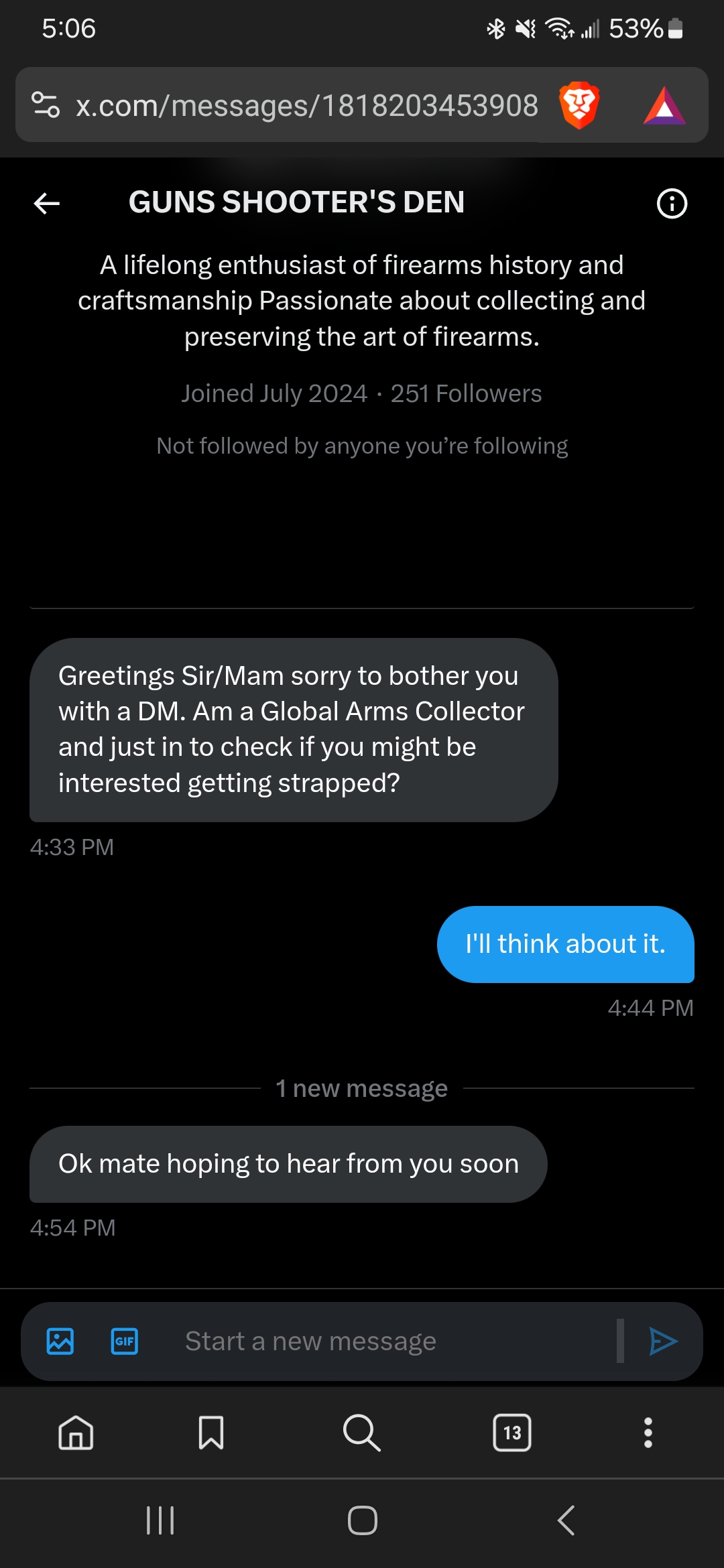Tap the browser home icon

coord(76,1433)
